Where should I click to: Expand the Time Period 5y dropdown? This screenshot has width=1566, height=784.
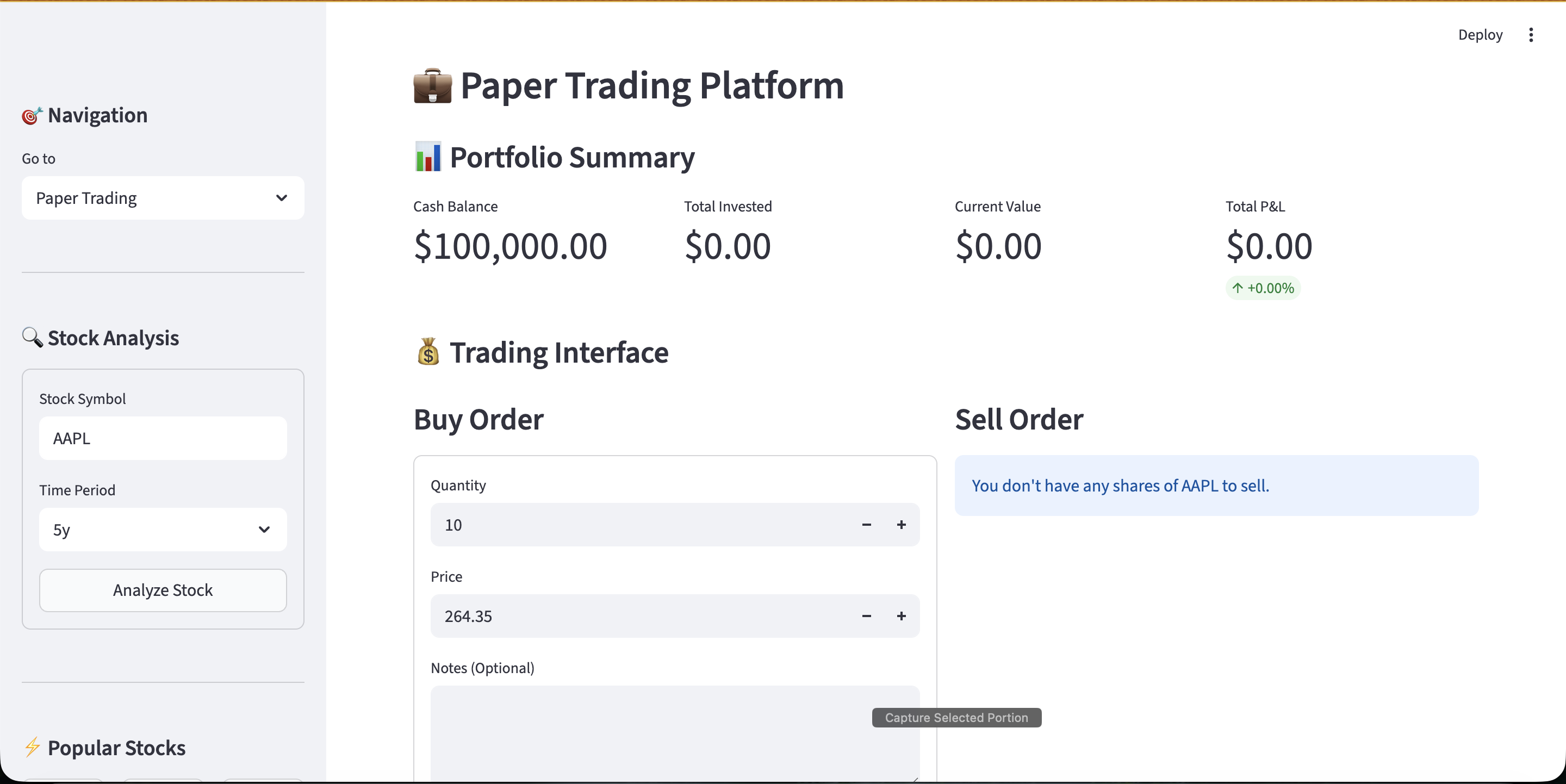(x=163, y=530)
